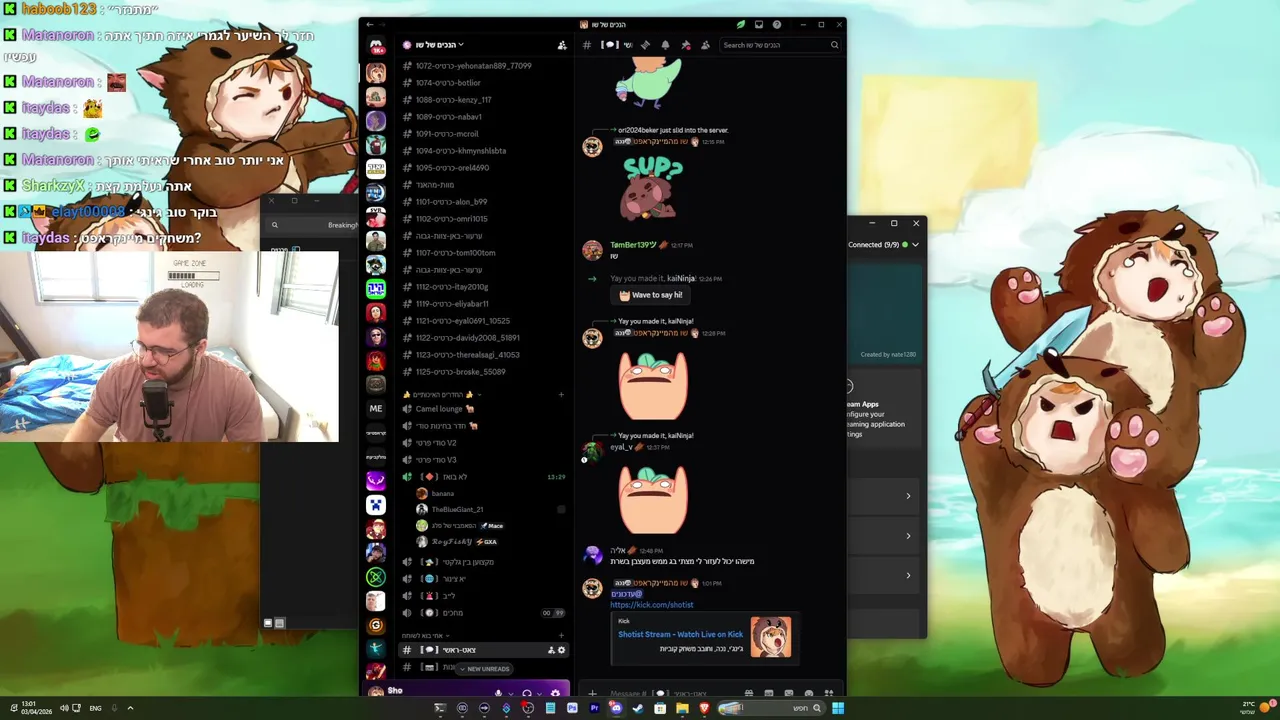Screen dimensions: 1280x720
Task: Open Discord direct messages home icon
Action: [x=376, y=46]
